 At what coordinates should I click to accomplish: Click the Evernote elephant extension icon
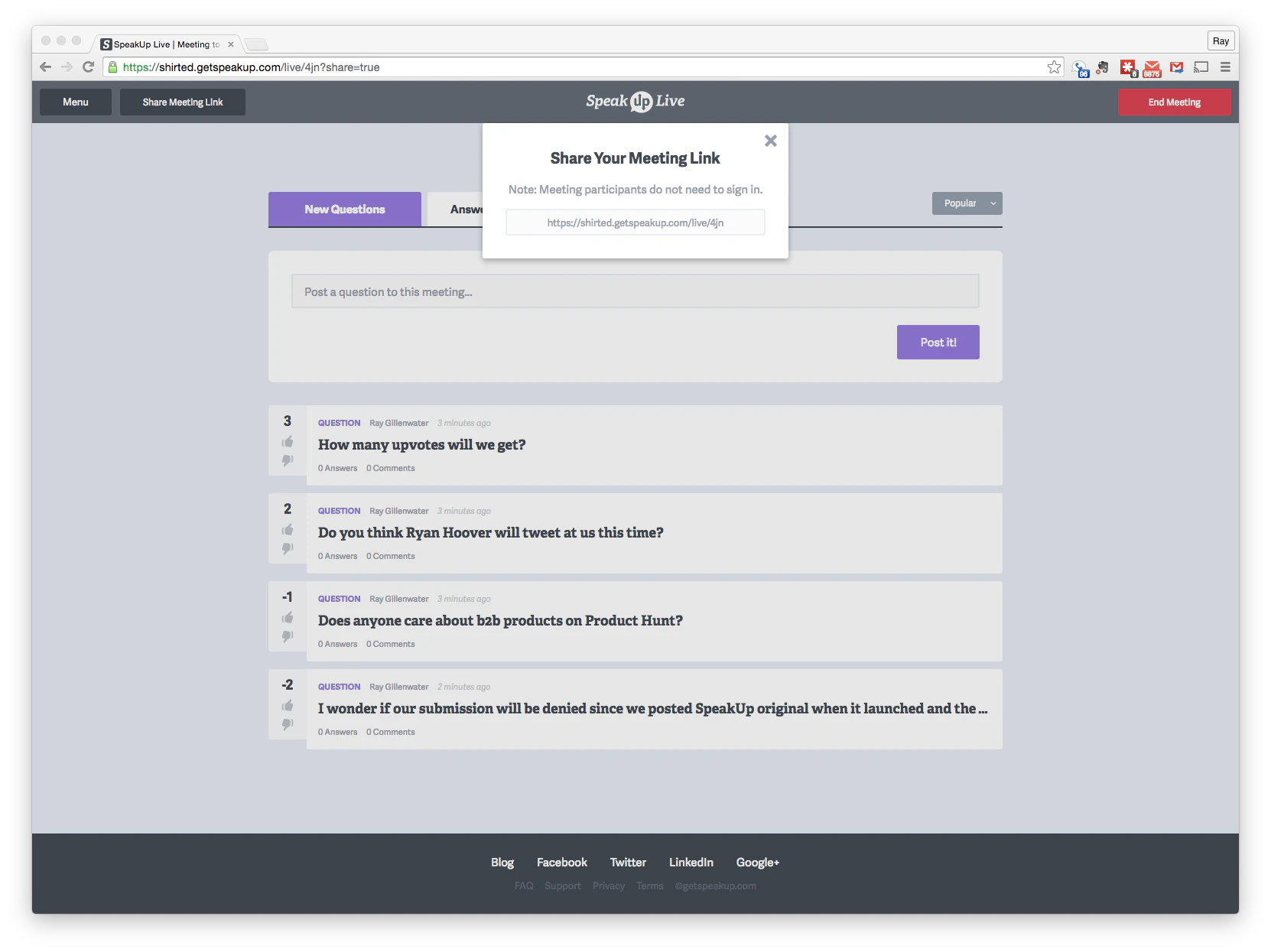pos(1103,67)
